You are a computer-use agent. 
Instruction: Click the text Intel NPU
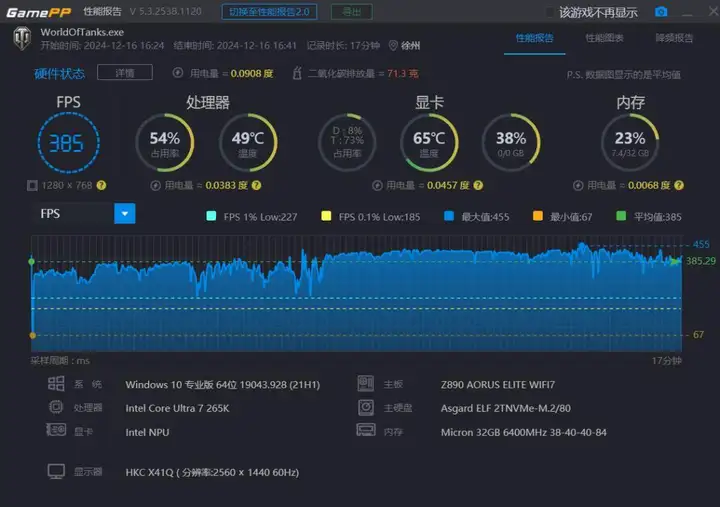coord(147,432)
